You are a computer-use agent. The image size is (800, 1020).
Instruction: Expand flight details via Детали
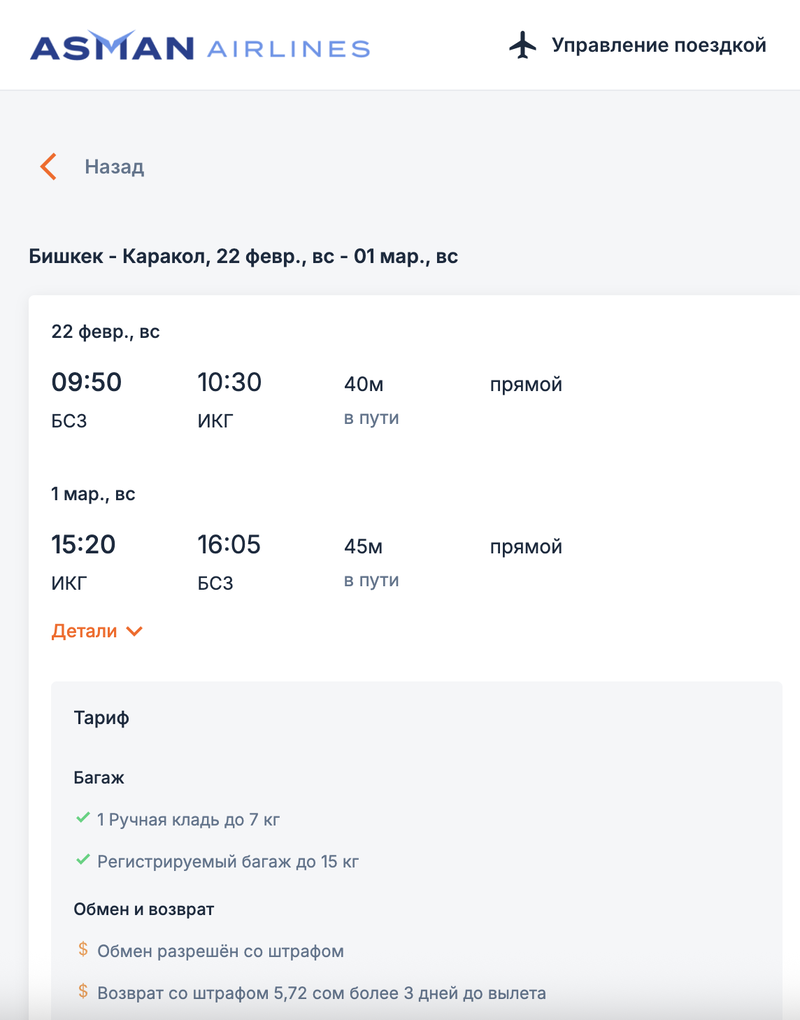tap(85, 631)
